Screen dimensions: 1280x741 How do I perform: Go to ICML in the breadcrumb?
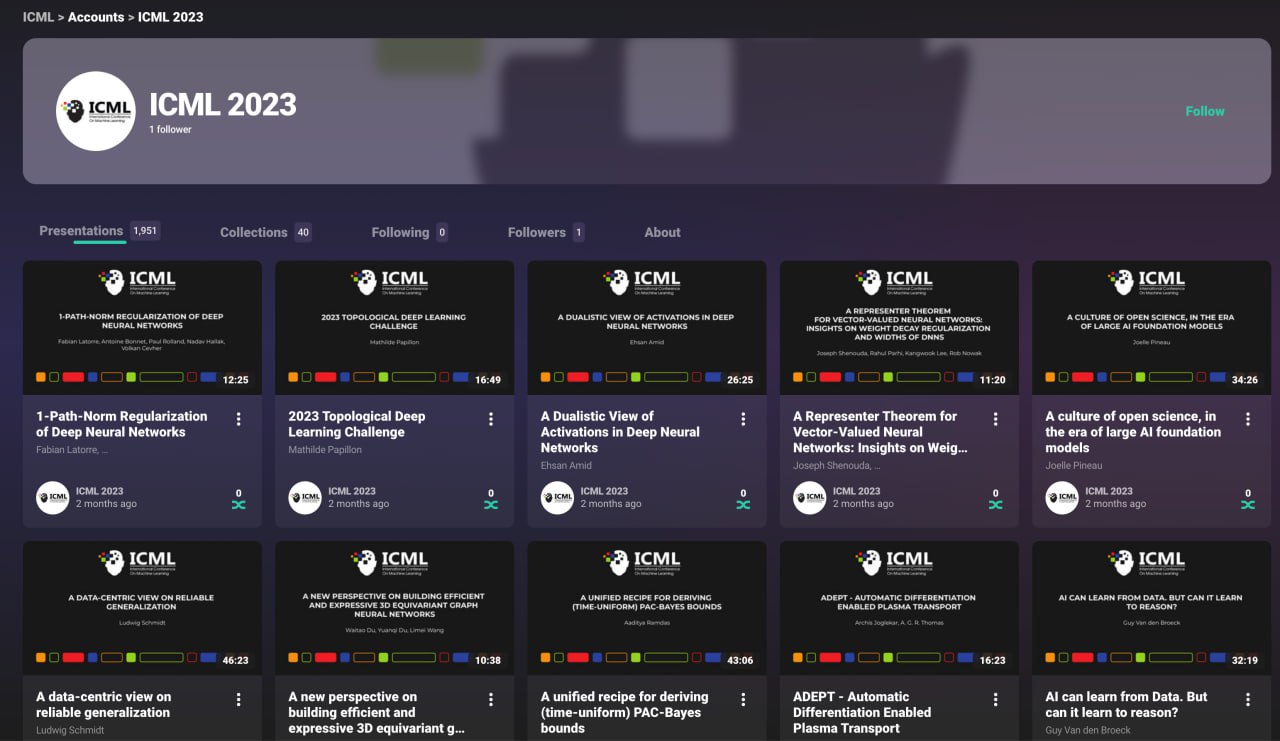[38, 17]
